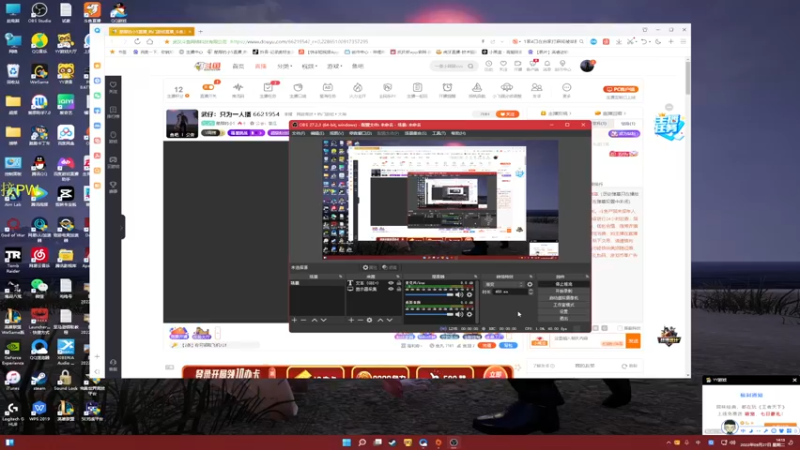Open source properties gear below the OBS sources list

click(x=369, y=320)
